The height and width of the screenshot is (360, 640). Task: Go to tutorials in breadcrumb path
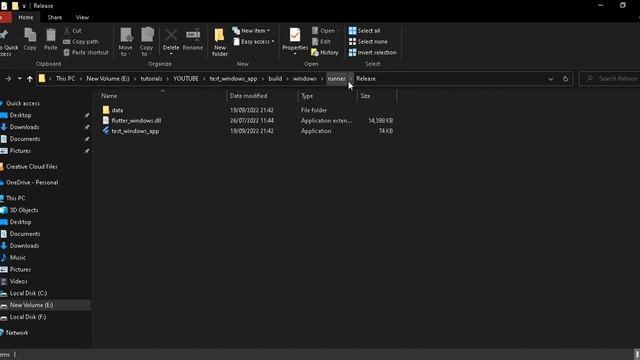(x=151, y=79)
